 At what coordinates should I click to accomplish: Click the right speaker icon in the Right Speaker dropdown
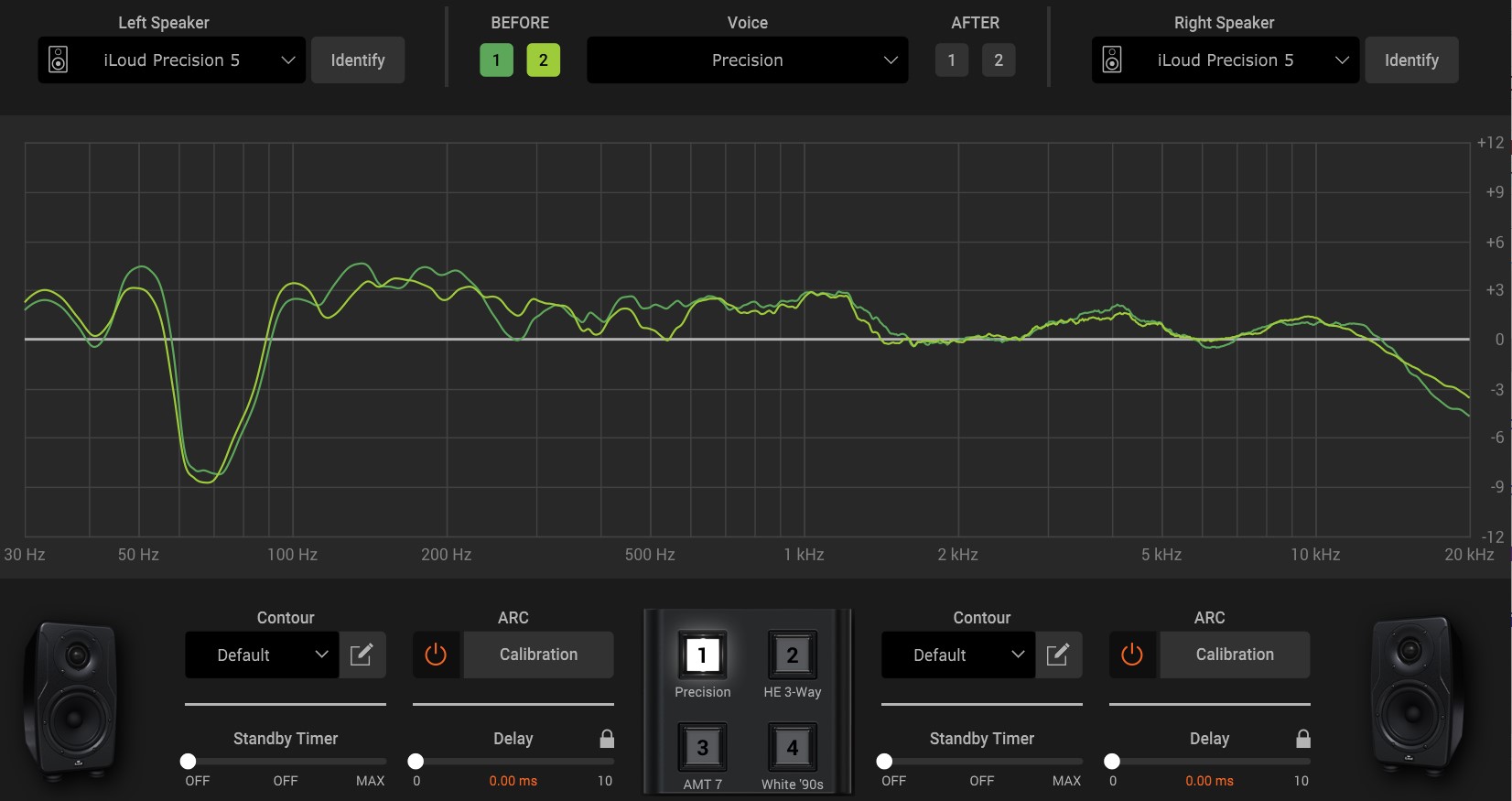(1112, 60)
